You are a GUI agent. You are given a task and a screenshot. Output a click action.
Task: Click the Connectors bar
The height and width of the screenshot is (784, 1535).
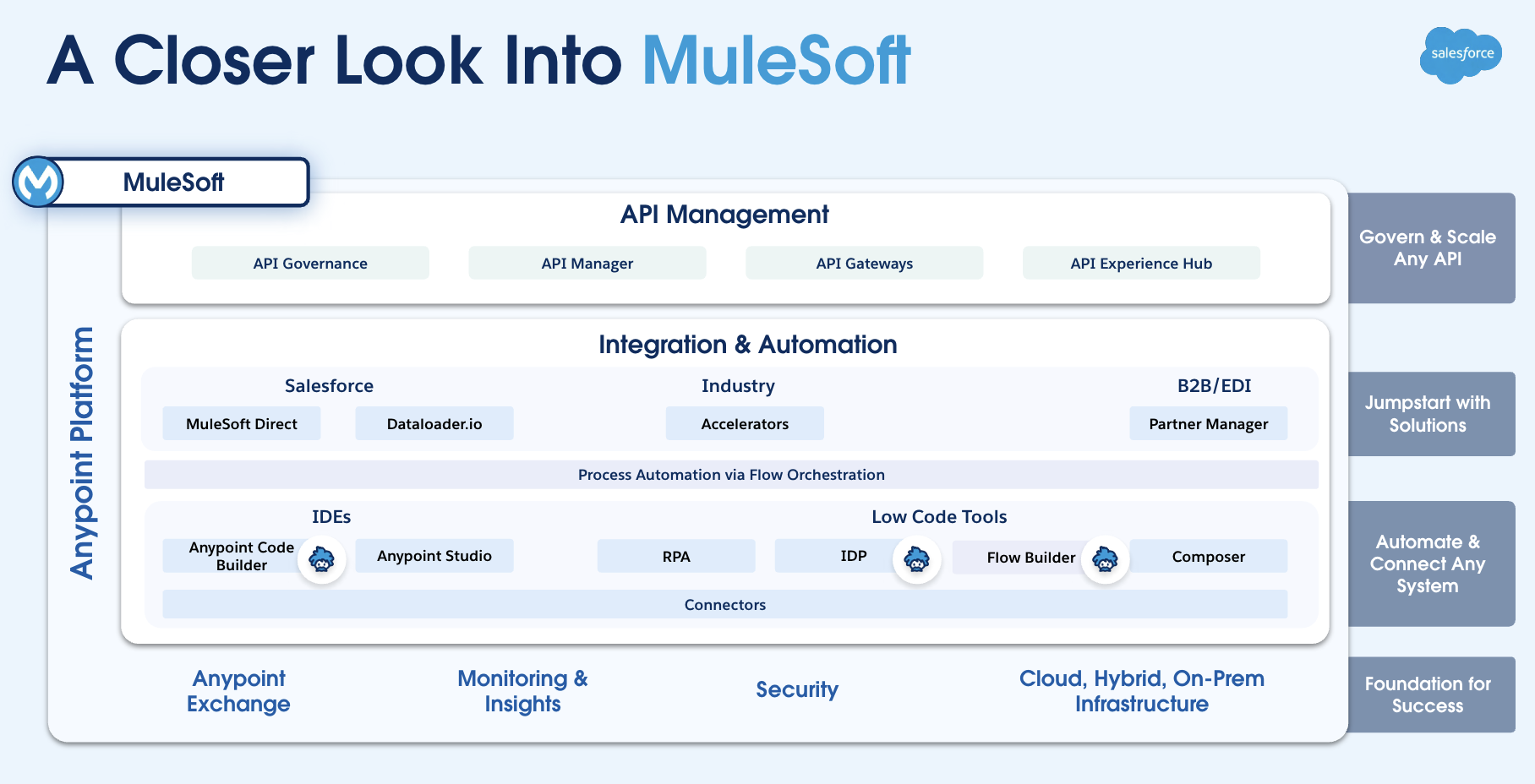click(x=725, y=604)
